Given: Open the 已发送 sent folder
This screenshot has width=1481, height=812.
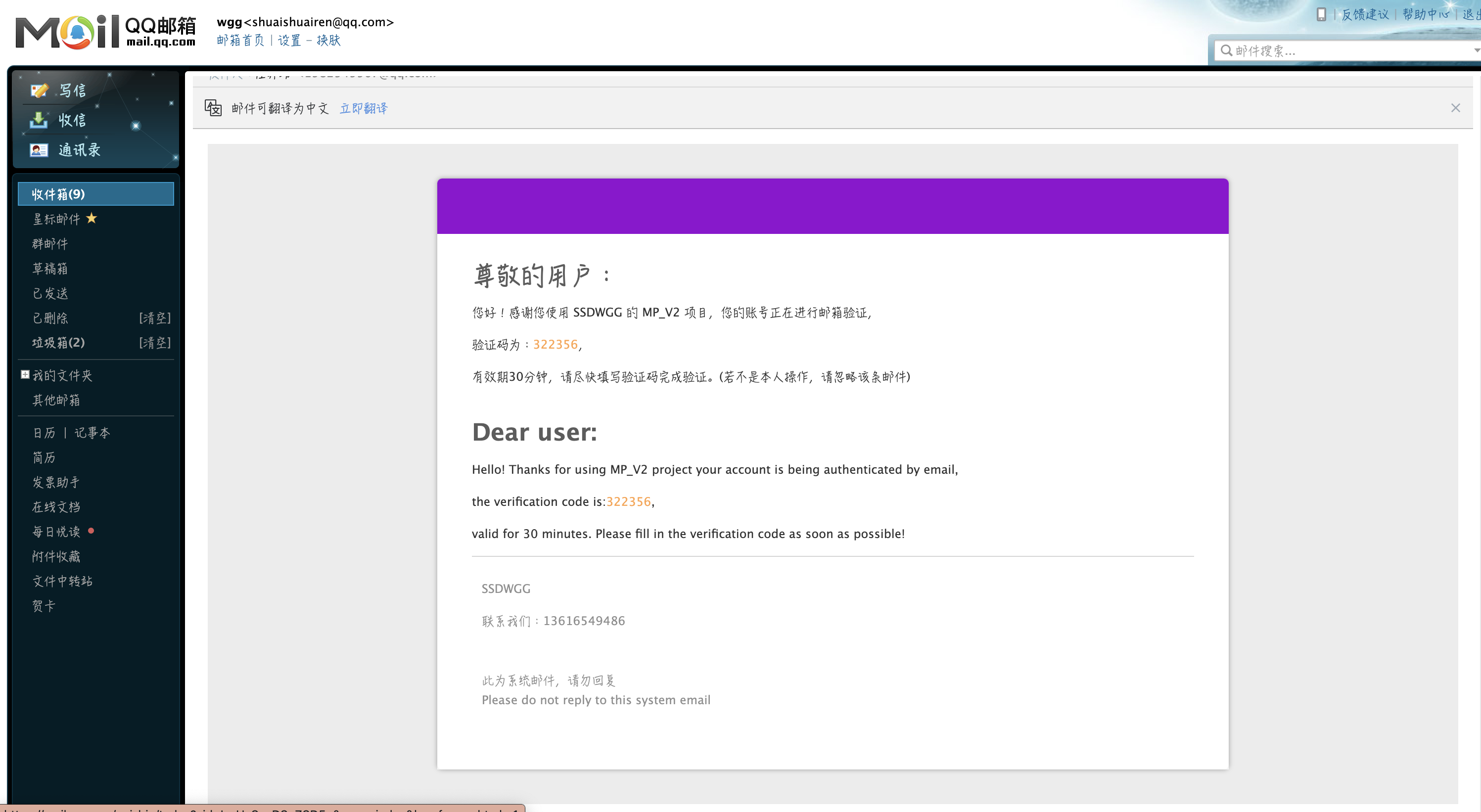Looking at the screenshot, I should coord(50,293).
